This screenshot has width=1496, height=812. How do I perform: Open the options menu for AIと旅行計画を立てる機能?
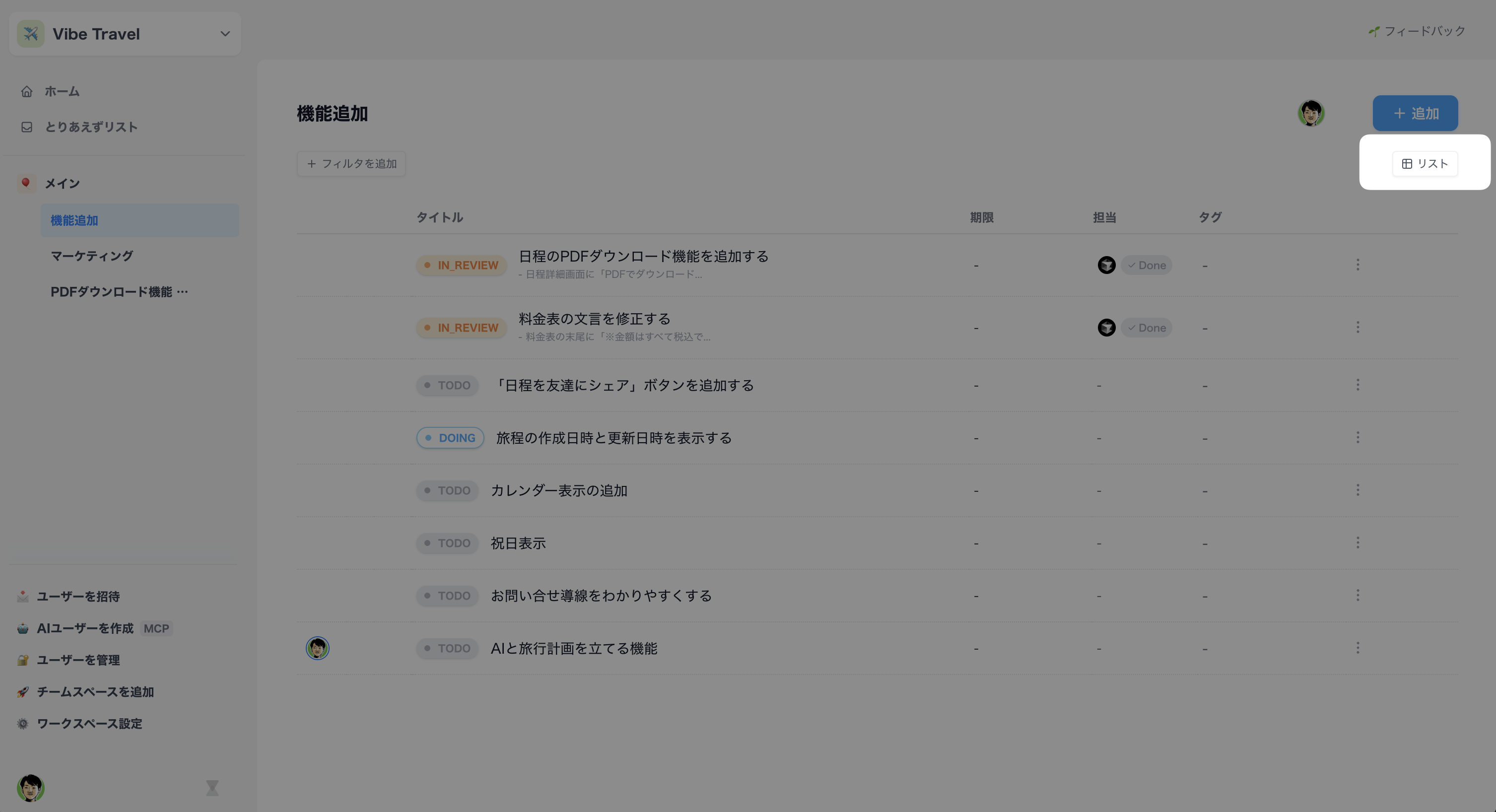point(1359,649)
